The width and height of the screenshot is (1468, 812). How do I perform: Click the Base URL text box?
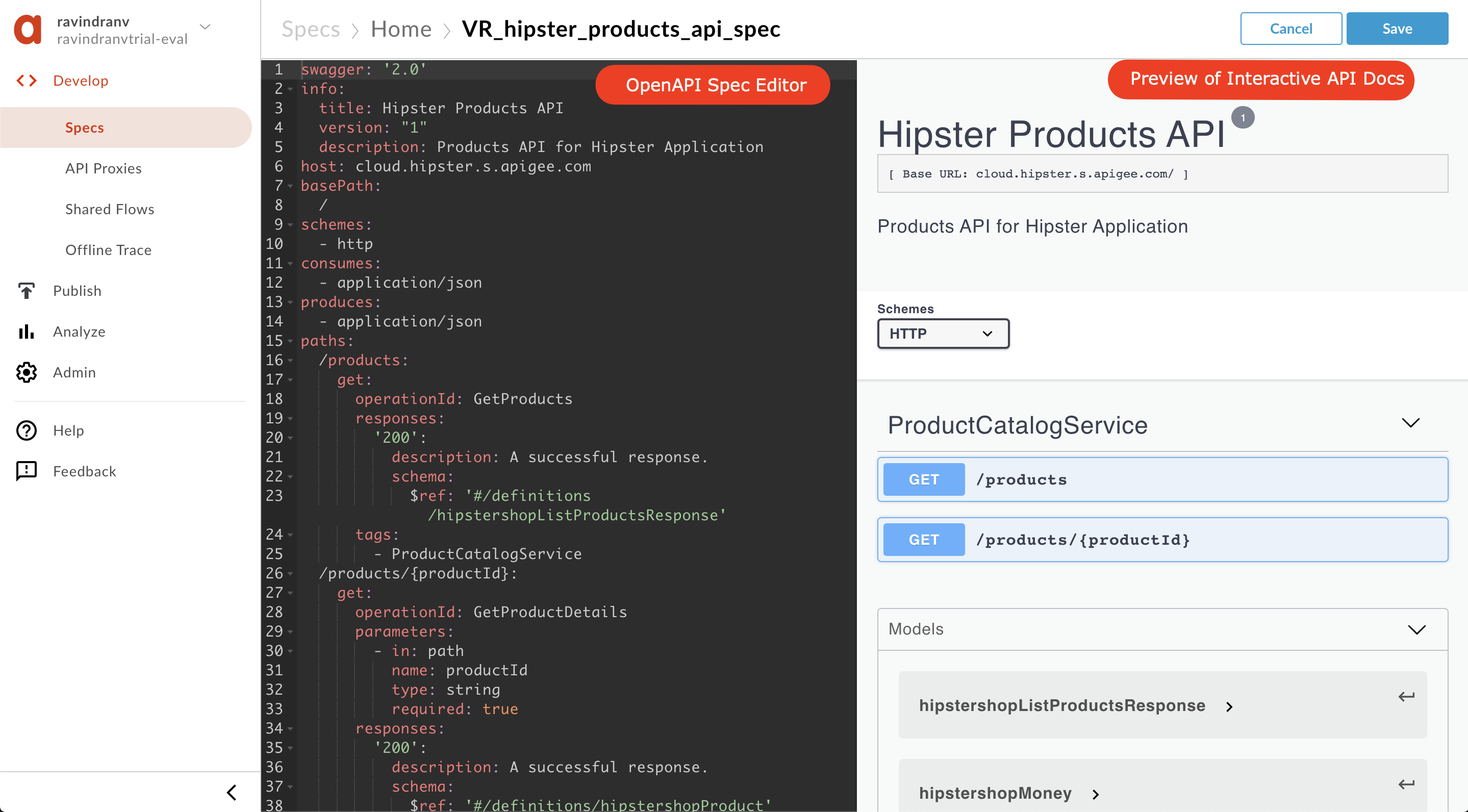(1162, 174)
